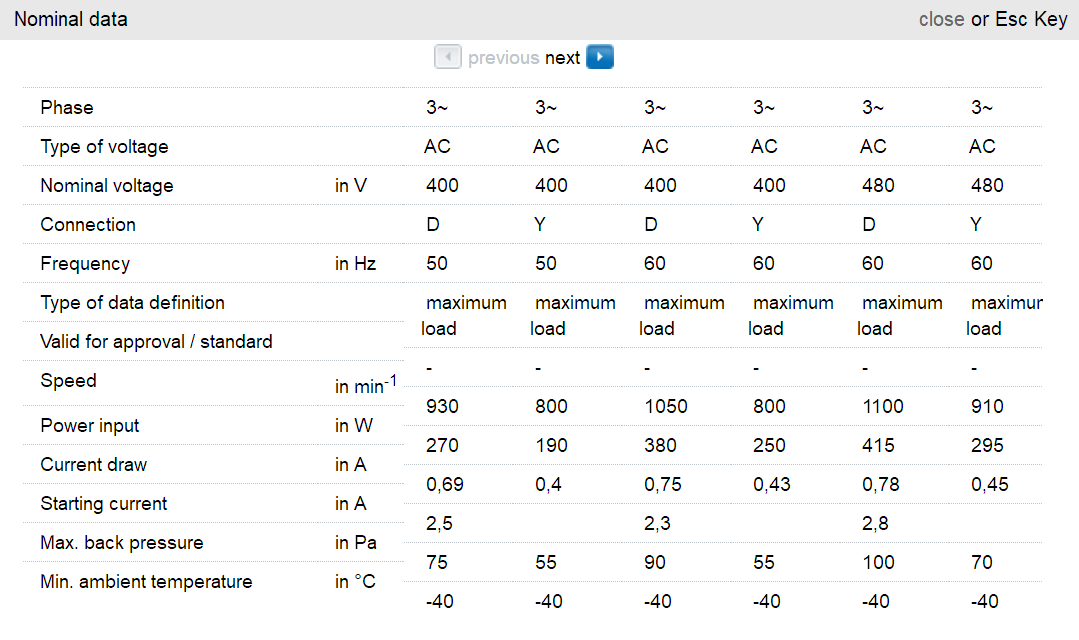Screen dimensions: 1079x640
Task: Click the speed value 930
Action: 442,407
